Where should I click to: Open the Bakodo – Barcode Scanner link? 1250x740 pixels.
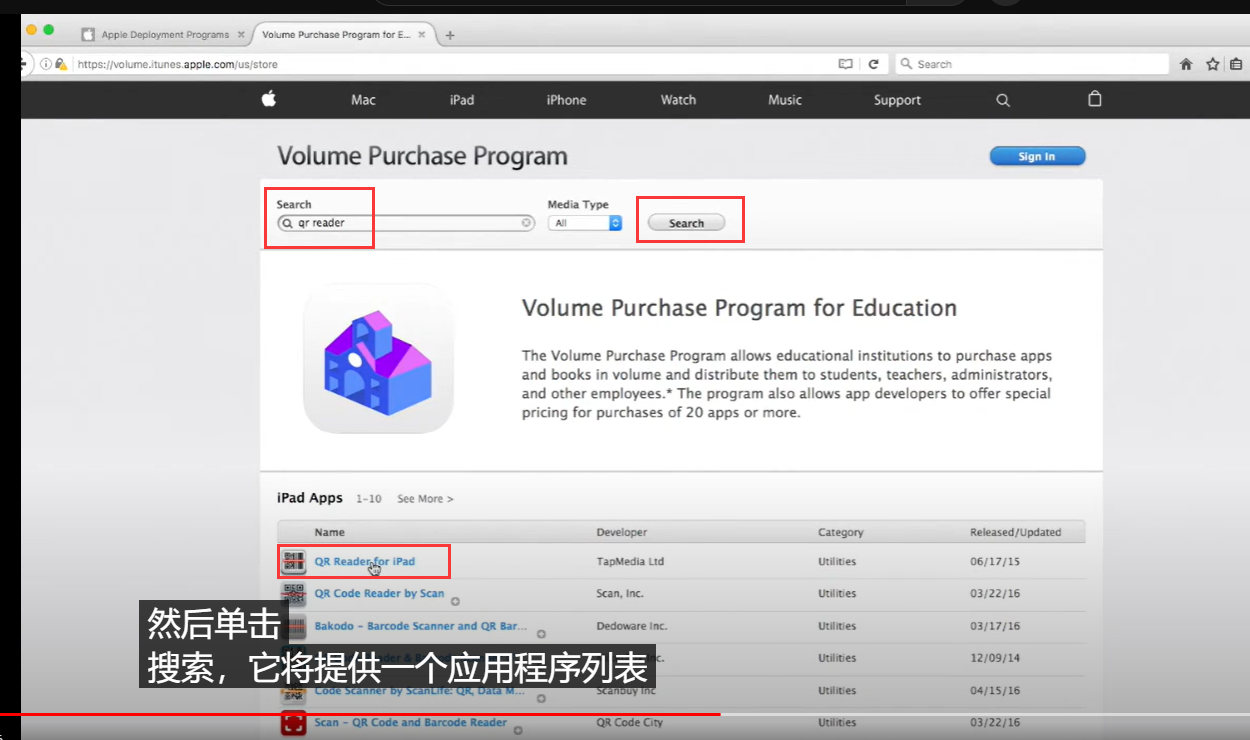click(x=421, y=627)
